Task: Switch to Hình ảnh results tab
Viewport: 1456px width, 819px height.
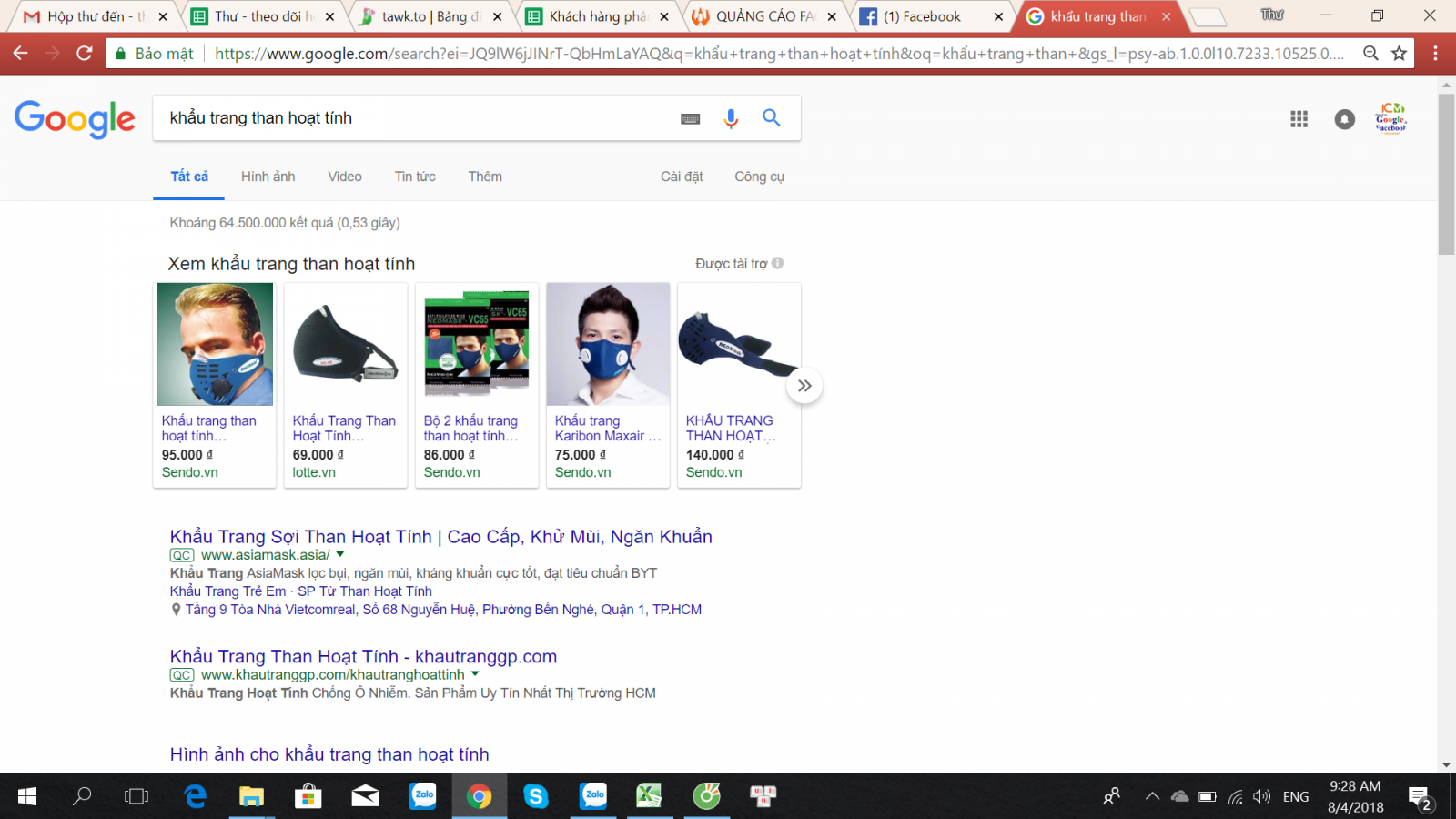Action: pyautogui.click(x=268, y=177)
